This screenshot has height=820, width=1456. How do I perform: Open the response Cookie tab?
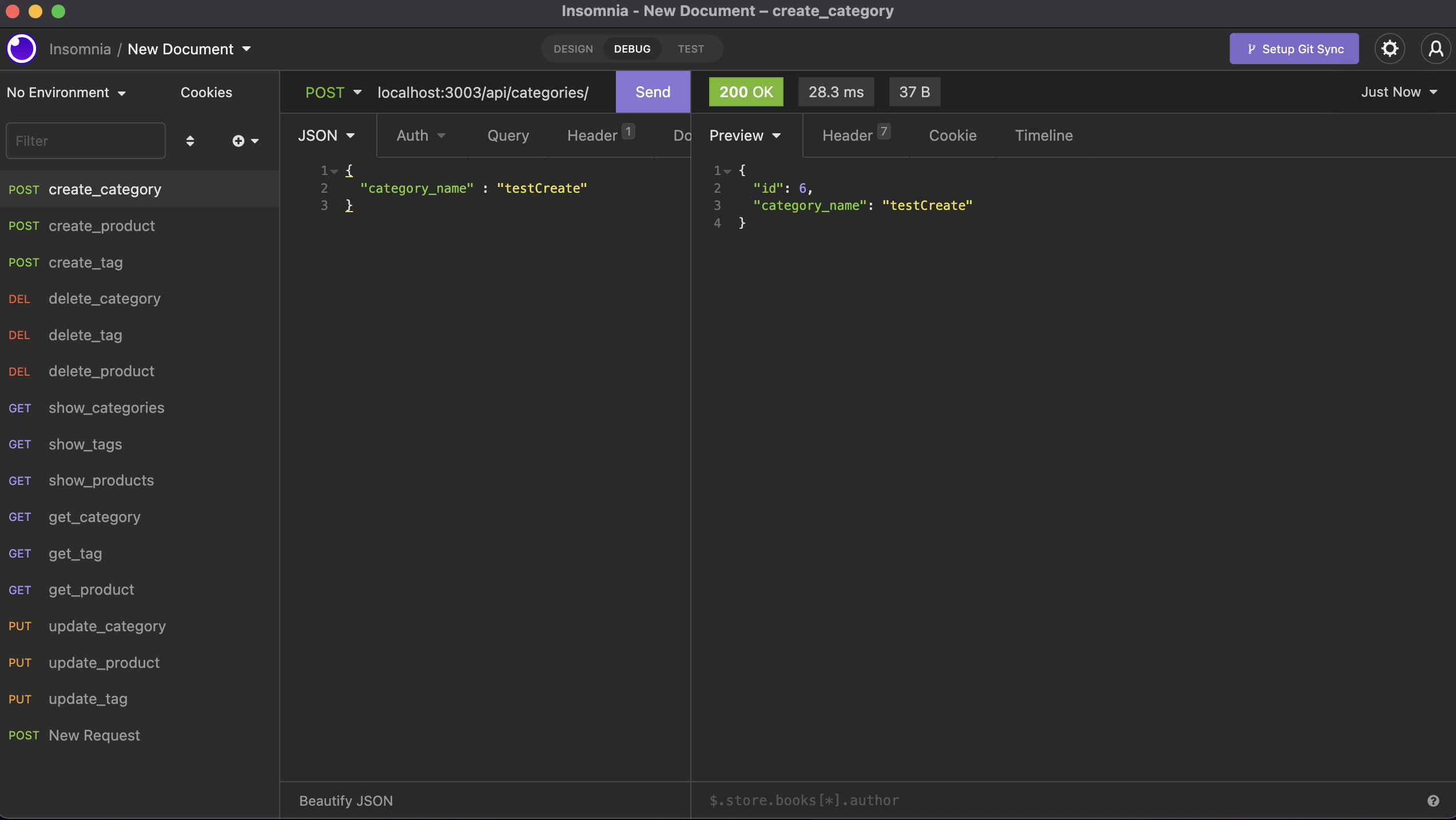tap(953, 136)
